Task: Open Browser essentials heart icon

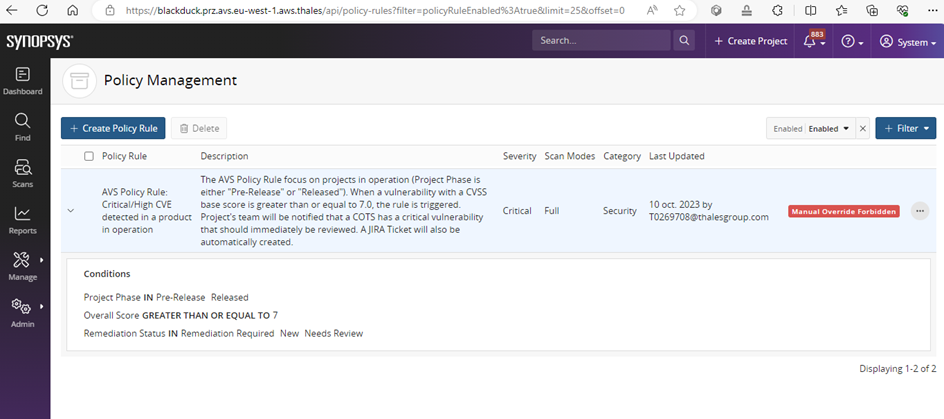Action: click(x=902, y=10)
